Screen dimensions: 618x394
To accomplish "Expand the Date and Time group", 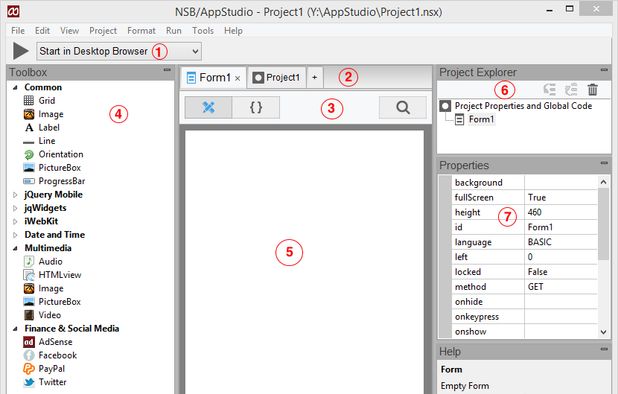I will [15, 235].
